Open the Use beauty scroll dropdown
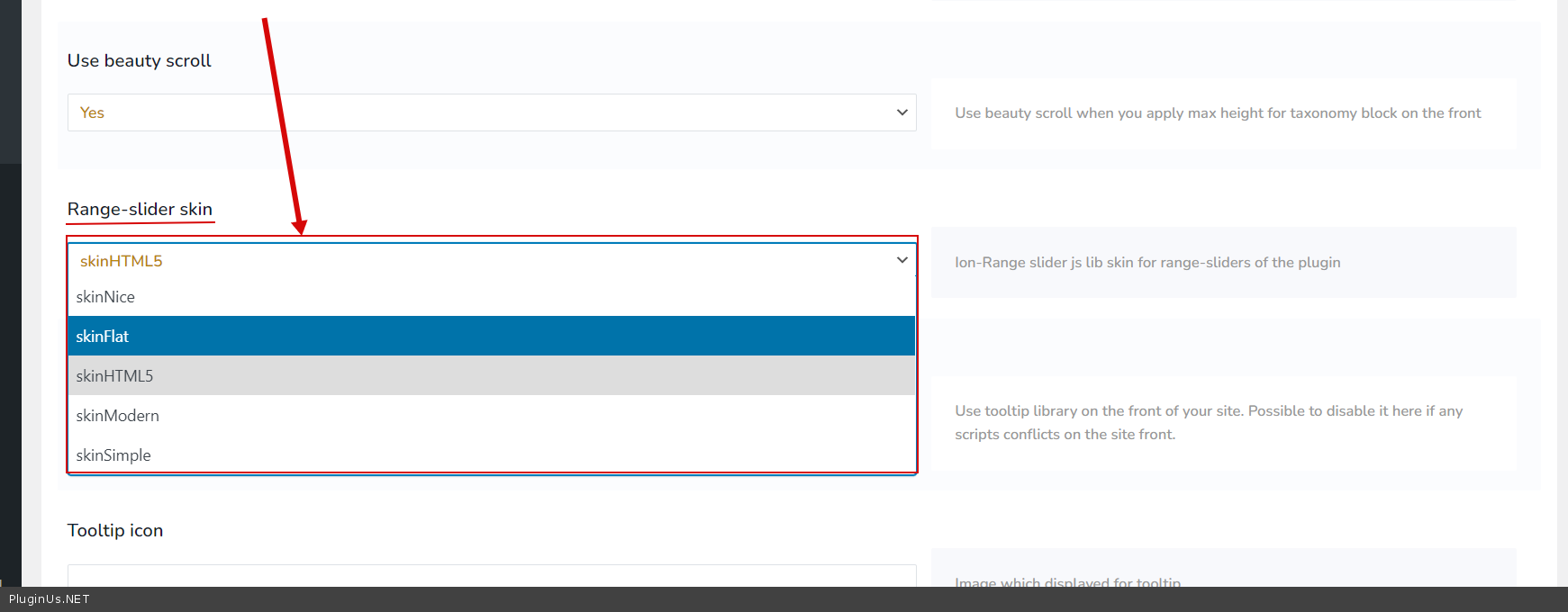Viewport: 1568px width, 612px height. click(x=491, y=112)
